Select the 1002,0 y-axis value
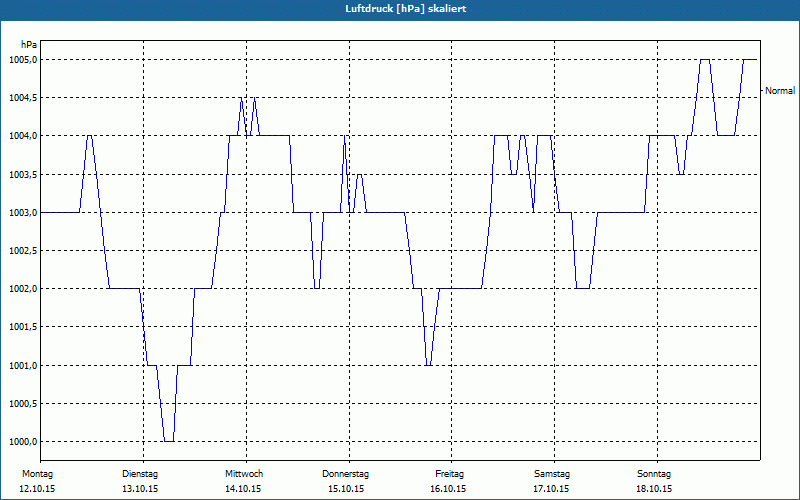 [23, 289]
